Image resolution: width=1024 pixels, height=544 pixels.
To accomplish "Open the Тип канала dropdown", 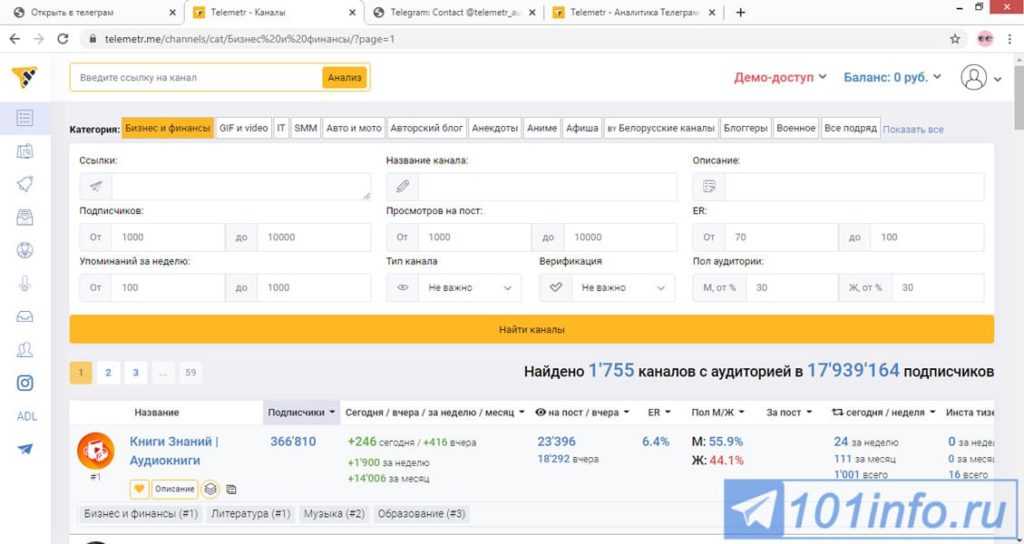I will point(454,287).
